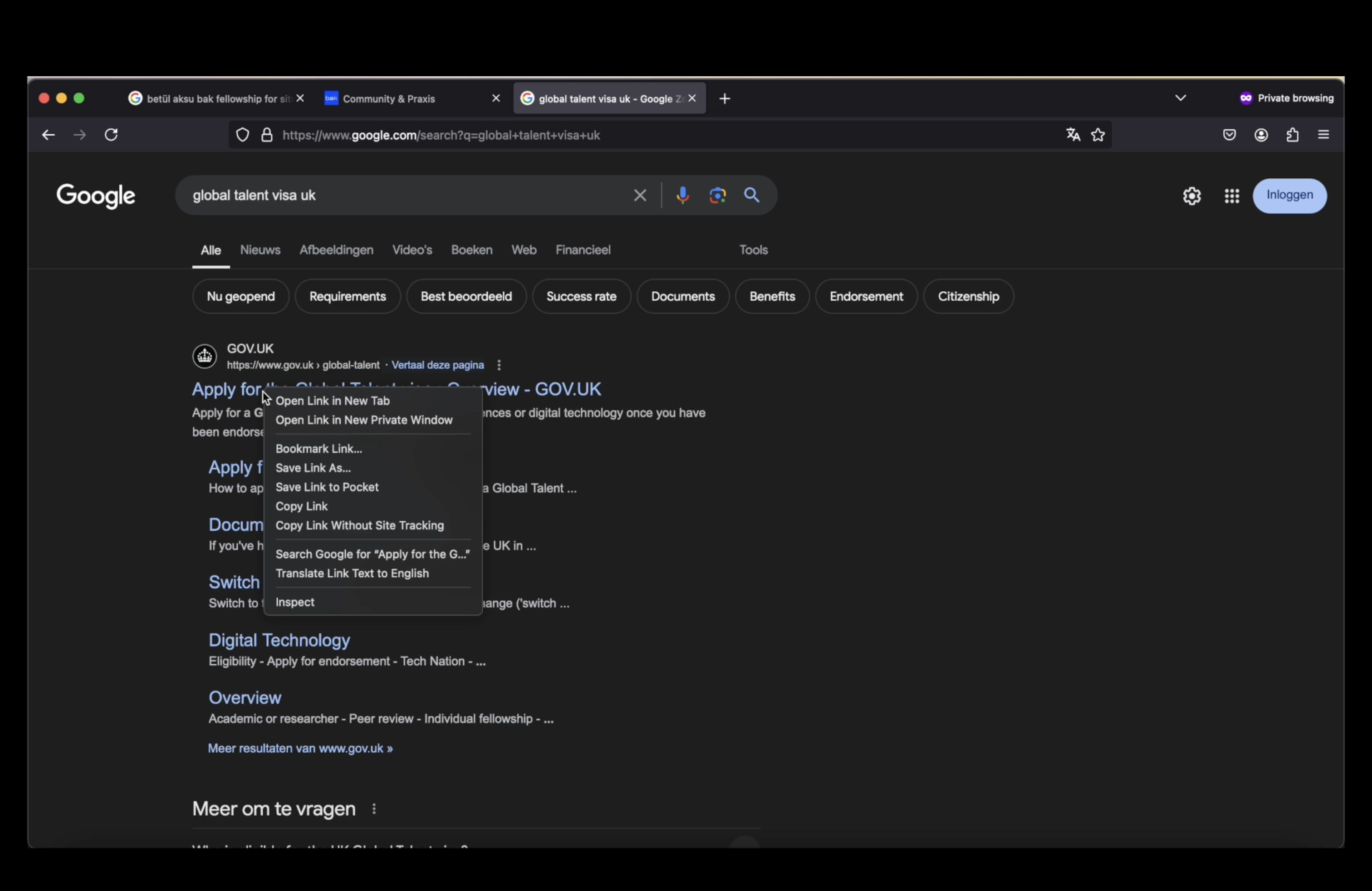This screenshot has width=1372, height=891.
Task: Open the tracking protection shield icon
Action: tap(243, 135)
